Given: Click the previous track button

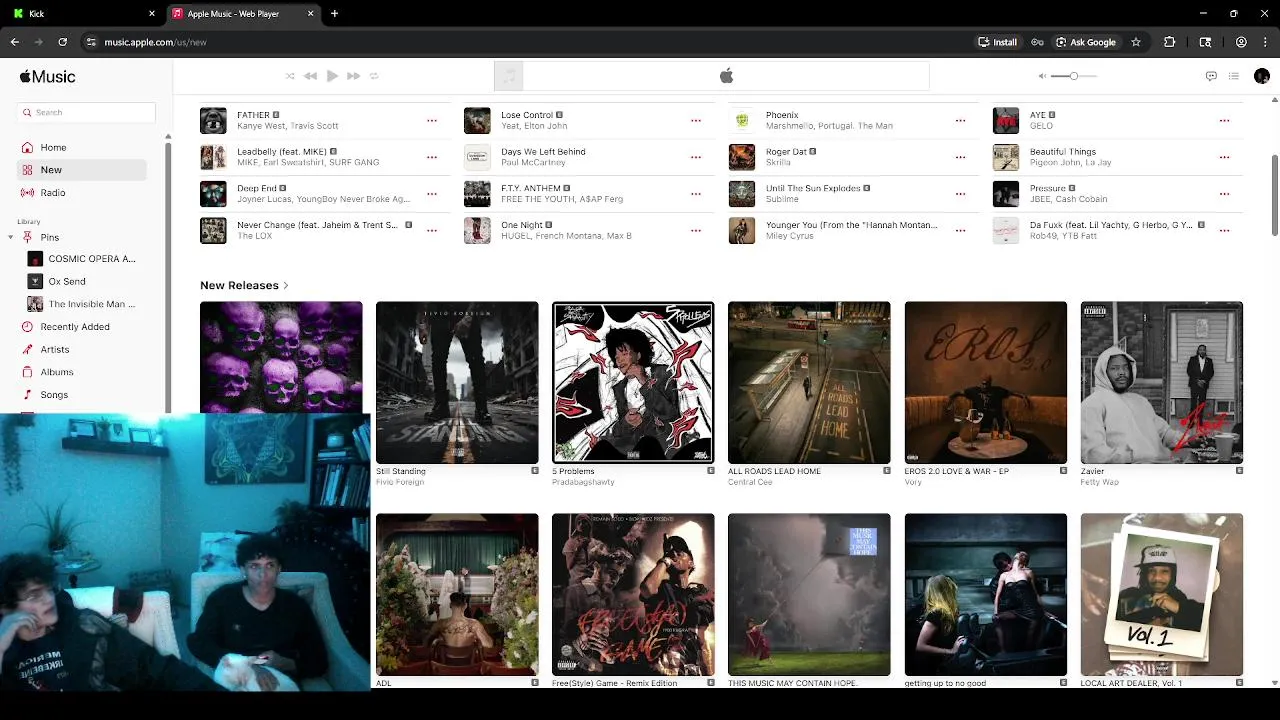Looking at the screenshot, I should (310, 76).
